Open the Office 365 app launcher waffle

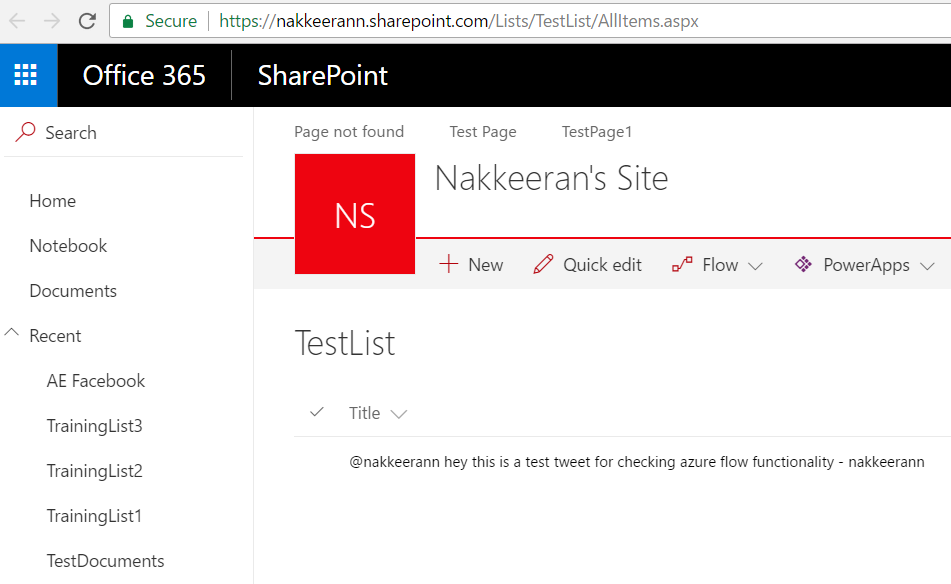pyautogui.click(x=26, y=75)
